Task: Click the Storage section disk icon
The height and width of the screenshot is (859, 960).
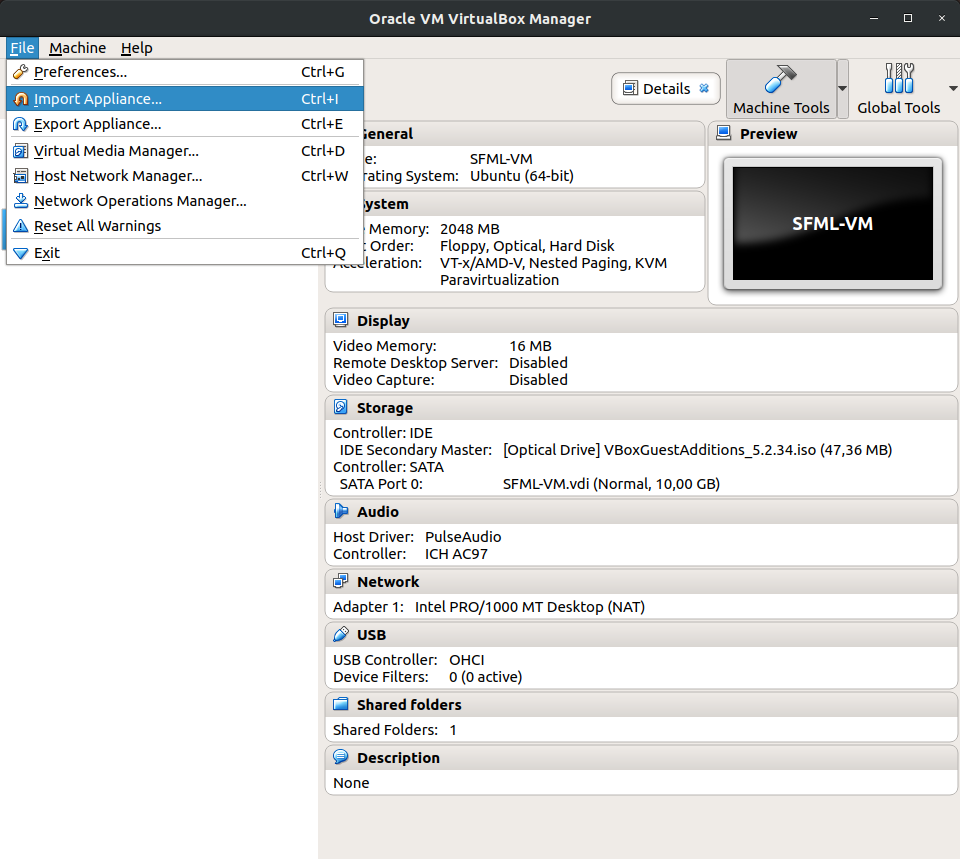Action: point(341,408)
